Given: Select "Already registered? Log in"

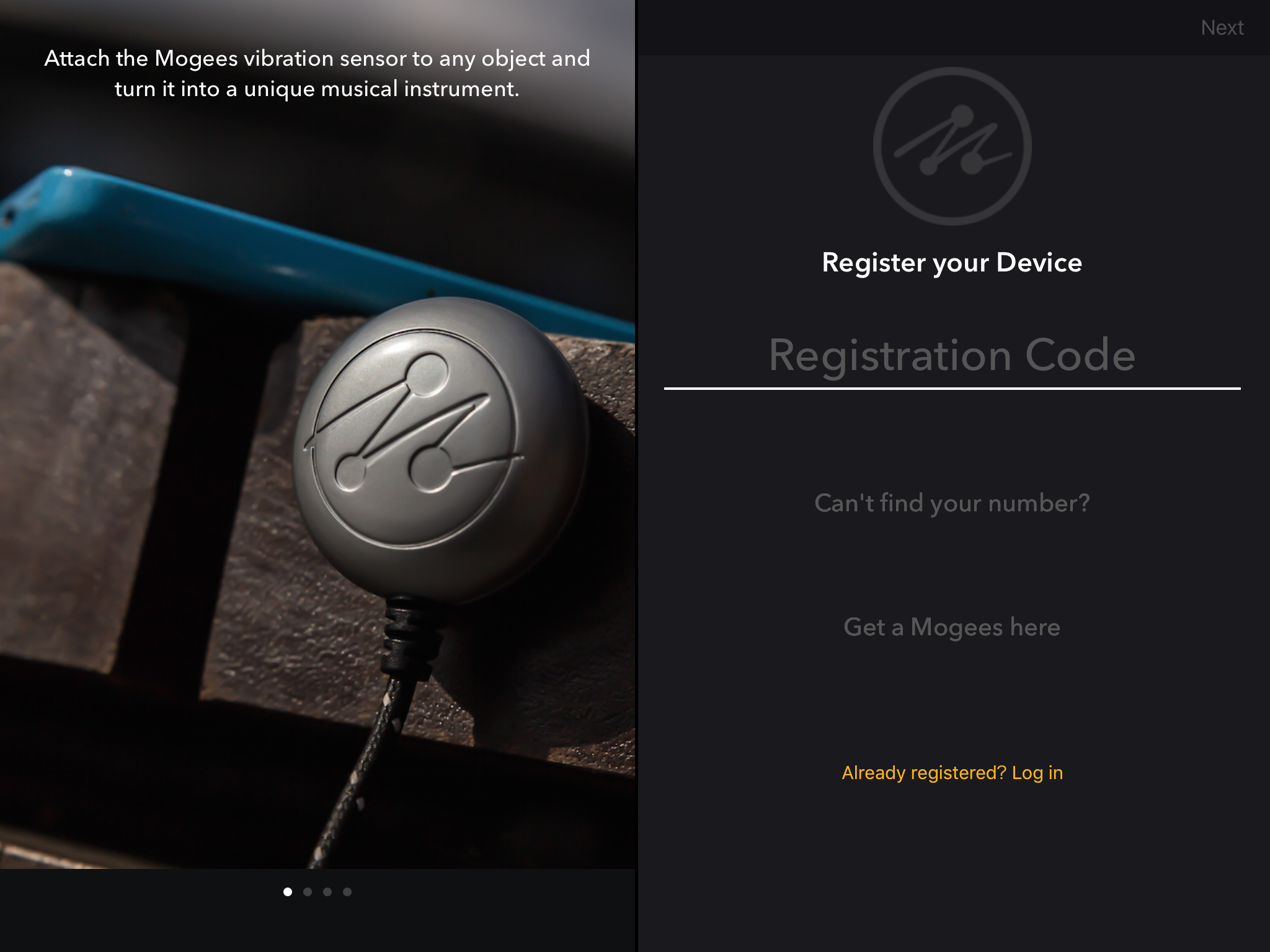Looking at the screenshot, I should [x=952, y=773].
